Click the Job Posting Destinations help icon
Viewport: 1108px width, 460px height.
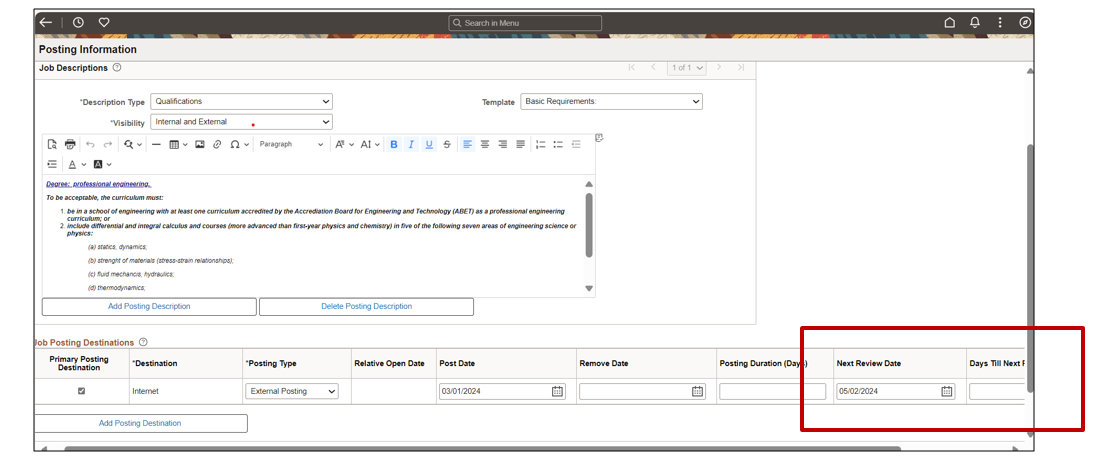pos(143,342)
